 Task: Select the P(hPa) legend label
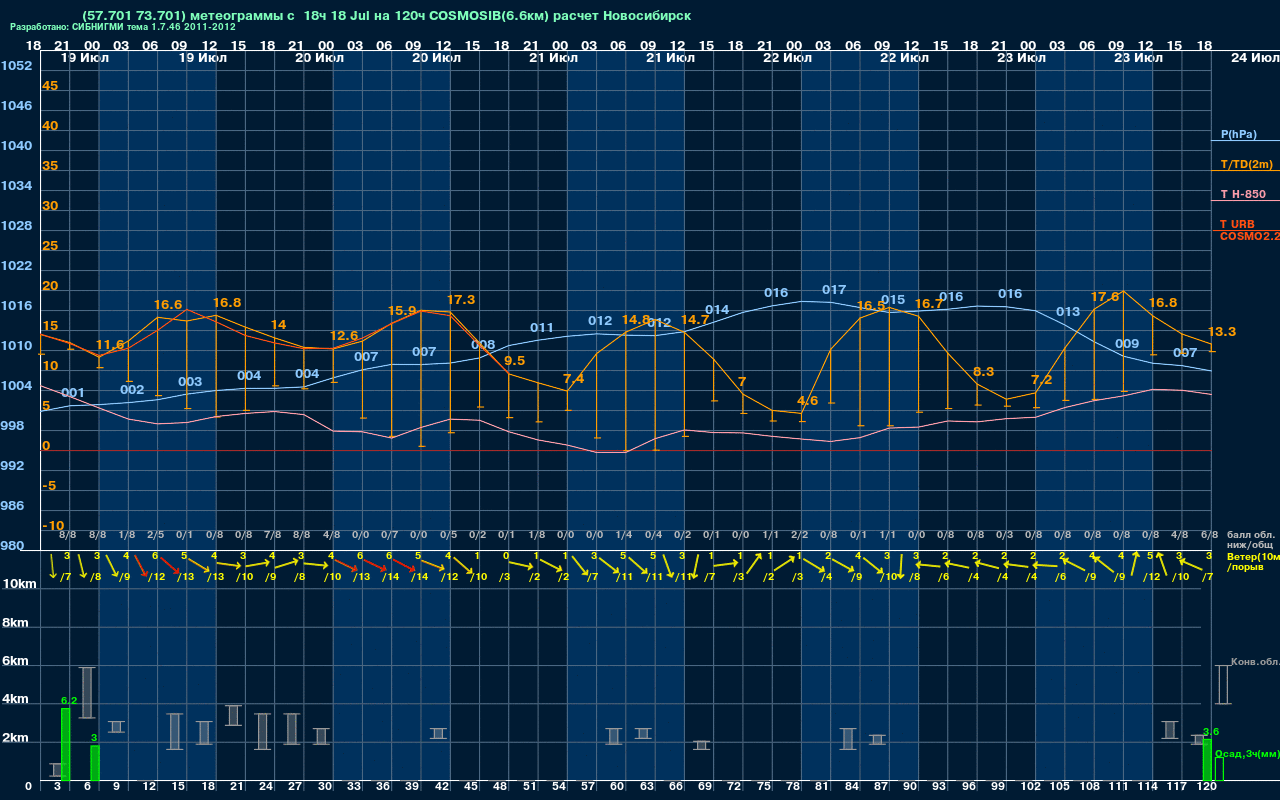(x=1239, y=134)
